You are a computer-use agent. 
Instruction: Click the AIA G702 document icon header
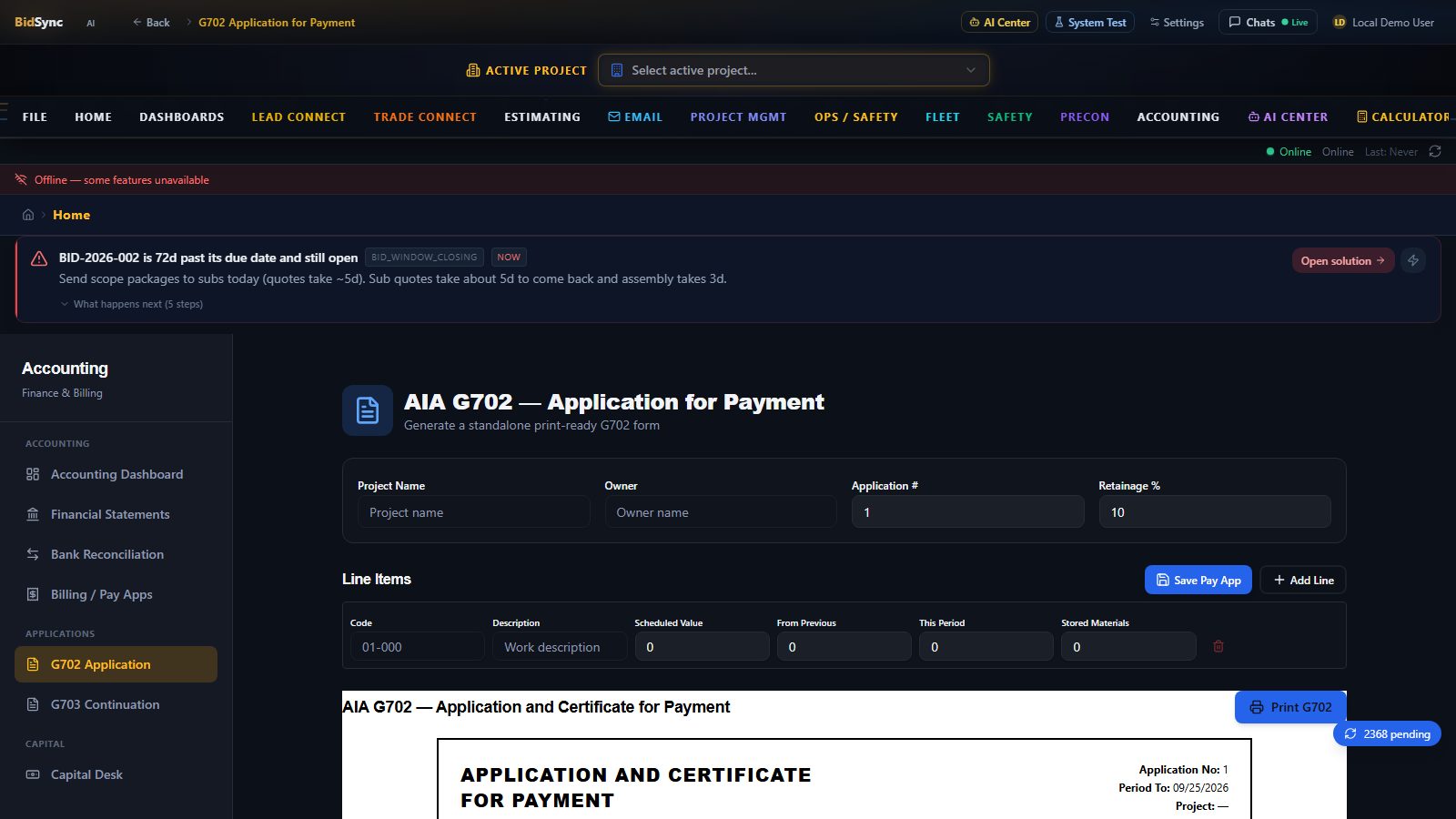pos(368,410)
